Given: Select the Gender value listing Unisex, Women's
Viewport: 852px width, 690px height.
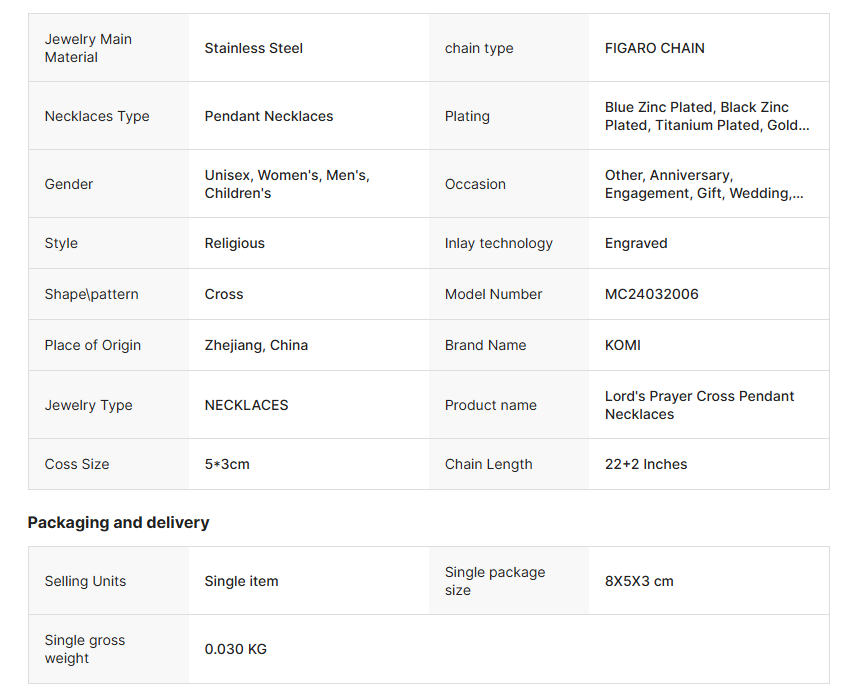Looking at the screenshot, I should click(286, 184).
